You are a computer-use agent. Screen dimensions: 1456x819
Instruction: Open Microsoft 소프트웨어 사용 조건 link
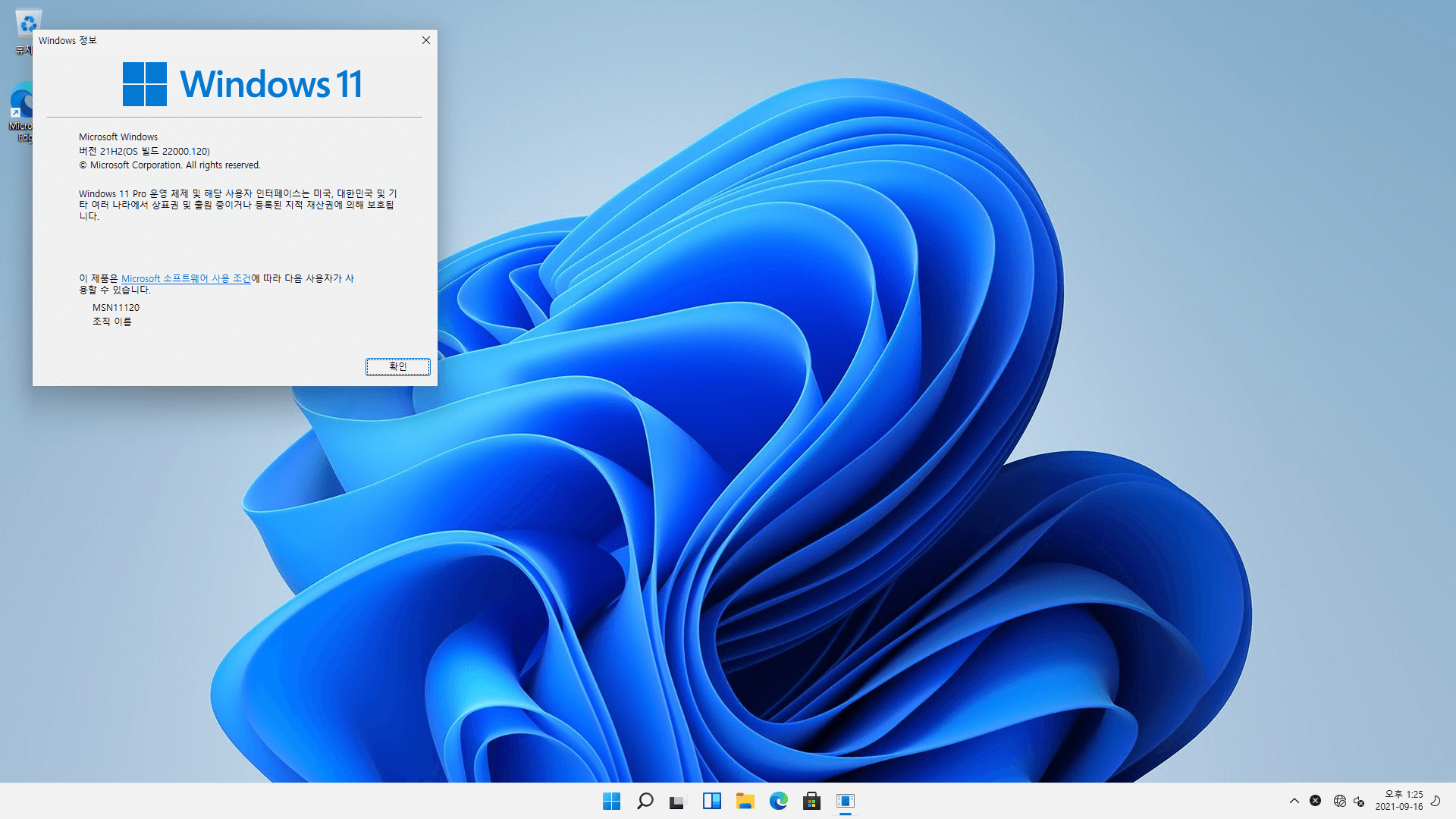[186, 278]
